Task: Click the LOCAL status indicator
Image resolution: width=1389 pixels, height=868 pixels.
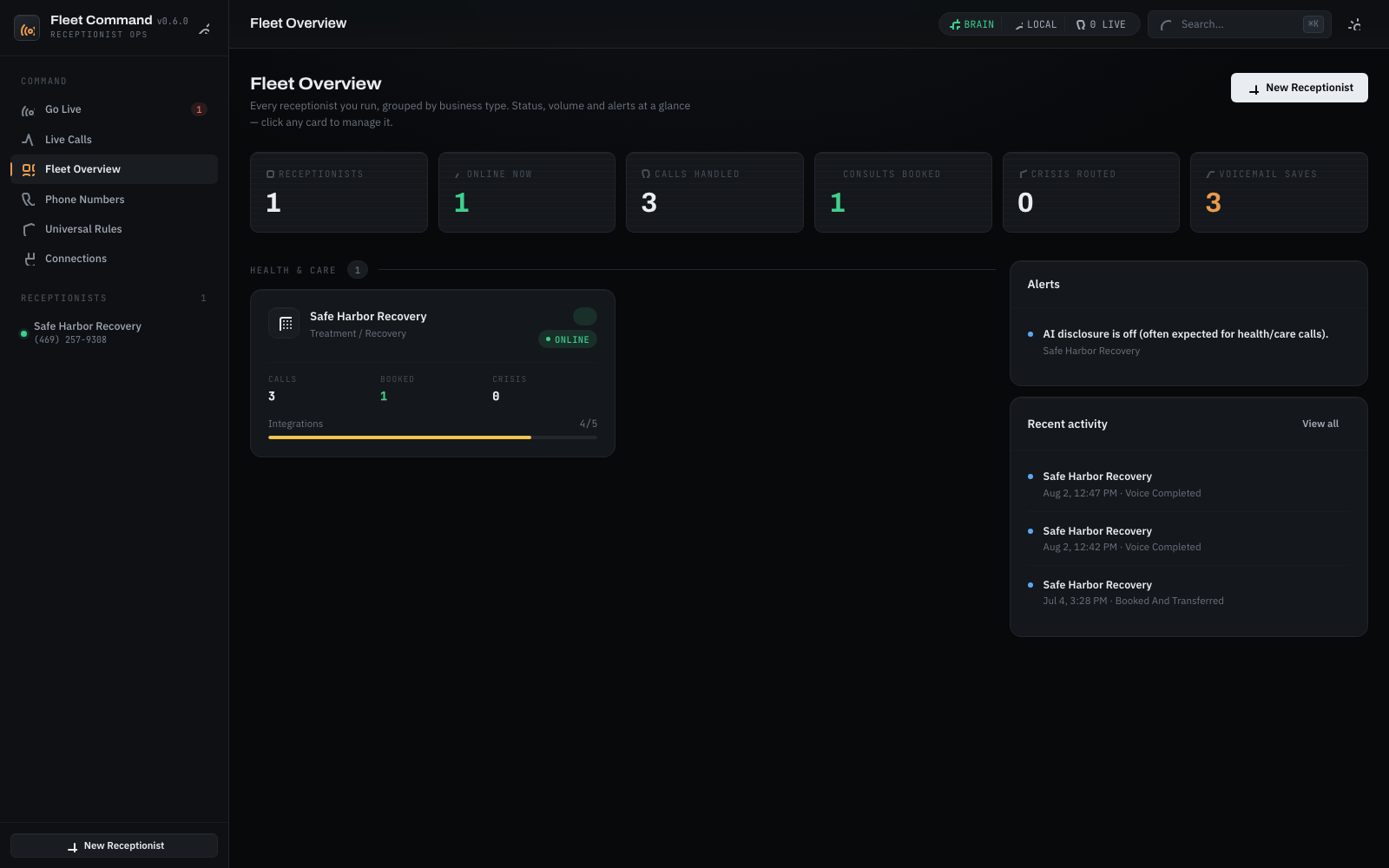Action: [1035, 24]
